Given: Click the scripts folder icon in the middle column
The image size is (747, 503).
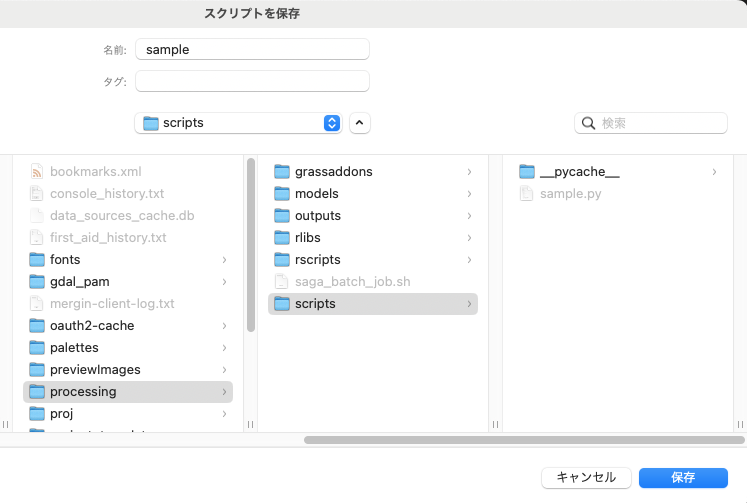Looking at the screenshot, I should click(x=282, y=304).
